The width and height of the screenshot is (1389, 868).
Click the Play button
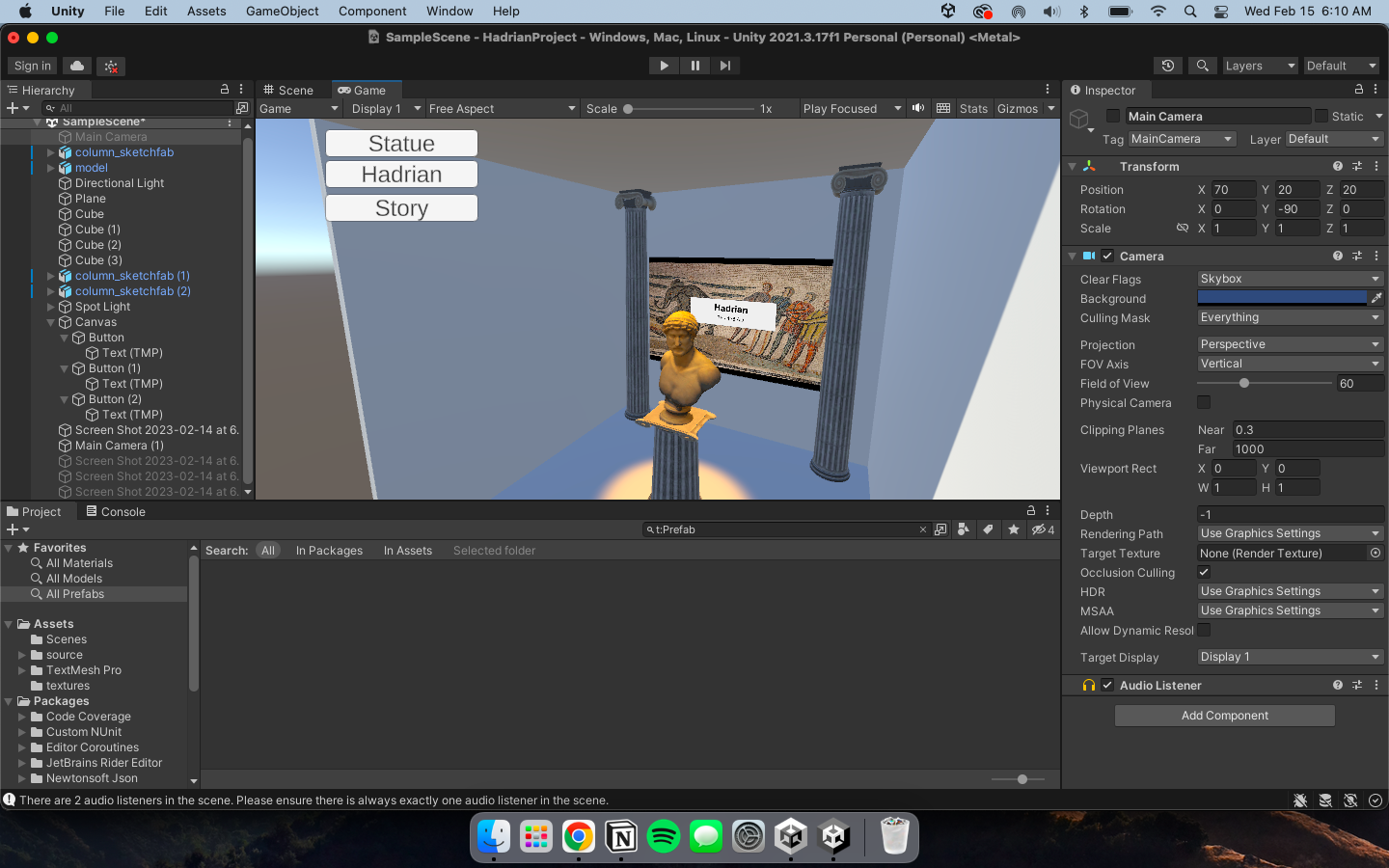pyautogui.click(x=664, y=66)
